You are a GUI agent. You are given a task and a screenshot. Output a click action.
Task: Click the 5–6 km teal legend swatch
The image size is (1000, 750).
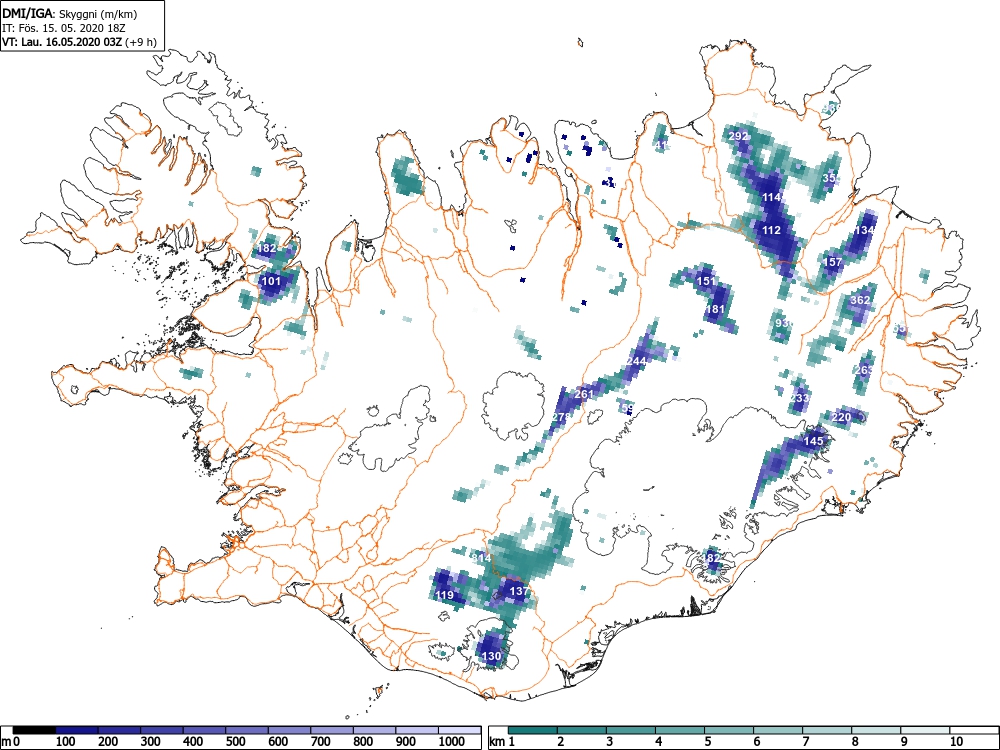point(730,730)
